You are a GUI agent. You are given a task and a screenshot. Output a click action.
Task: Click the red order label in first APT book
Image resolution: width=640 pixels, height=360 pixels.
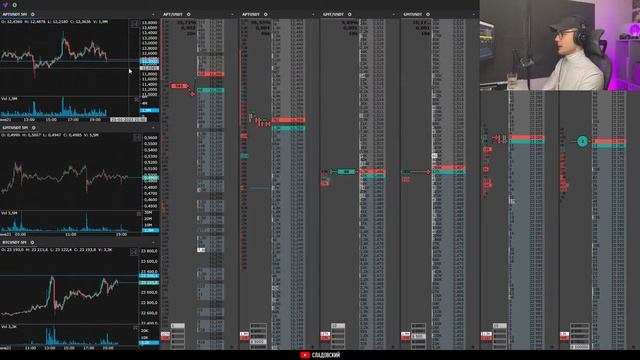click(x=179, y=86)
